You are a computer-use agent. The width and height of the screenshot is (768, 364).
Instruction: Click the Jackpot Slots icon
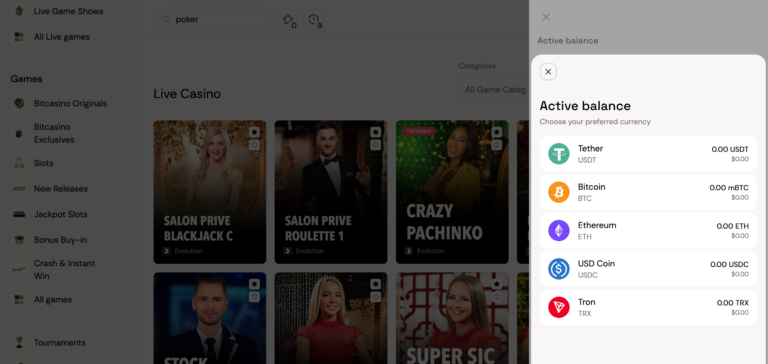coord(19,214)
